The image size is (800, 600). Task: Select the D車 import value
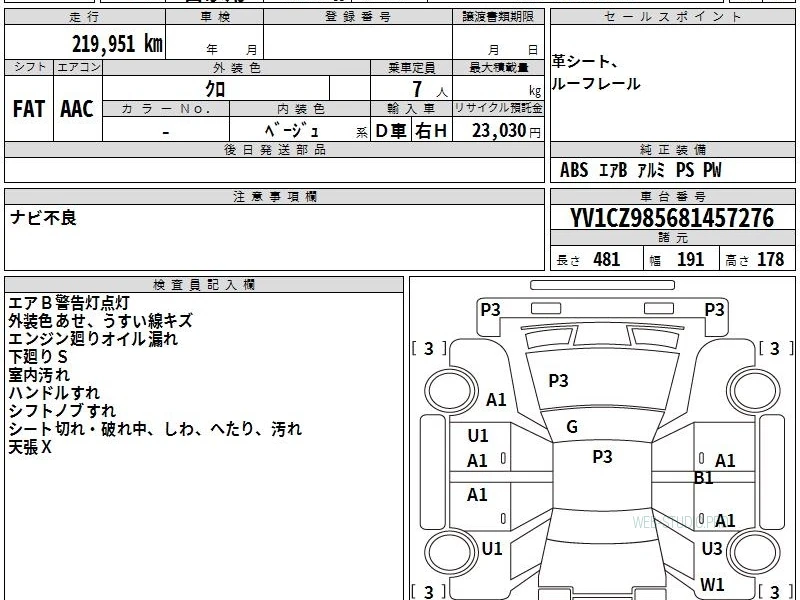[x=391, y=131]
